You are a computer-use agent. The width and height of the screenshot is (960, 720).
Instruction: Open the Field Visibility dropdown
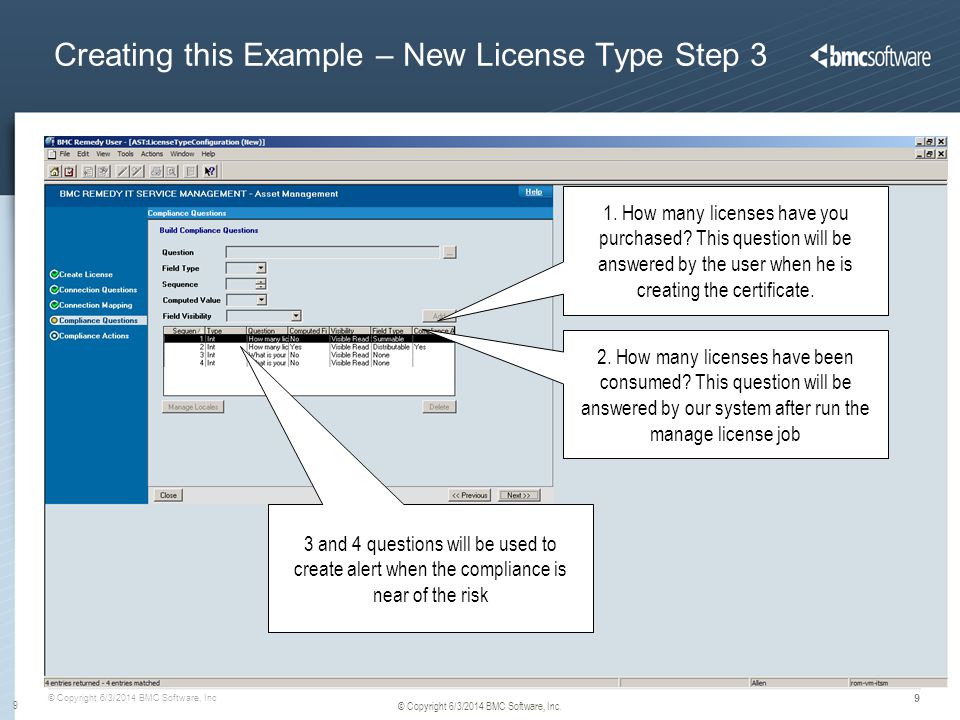click(296, 316)
